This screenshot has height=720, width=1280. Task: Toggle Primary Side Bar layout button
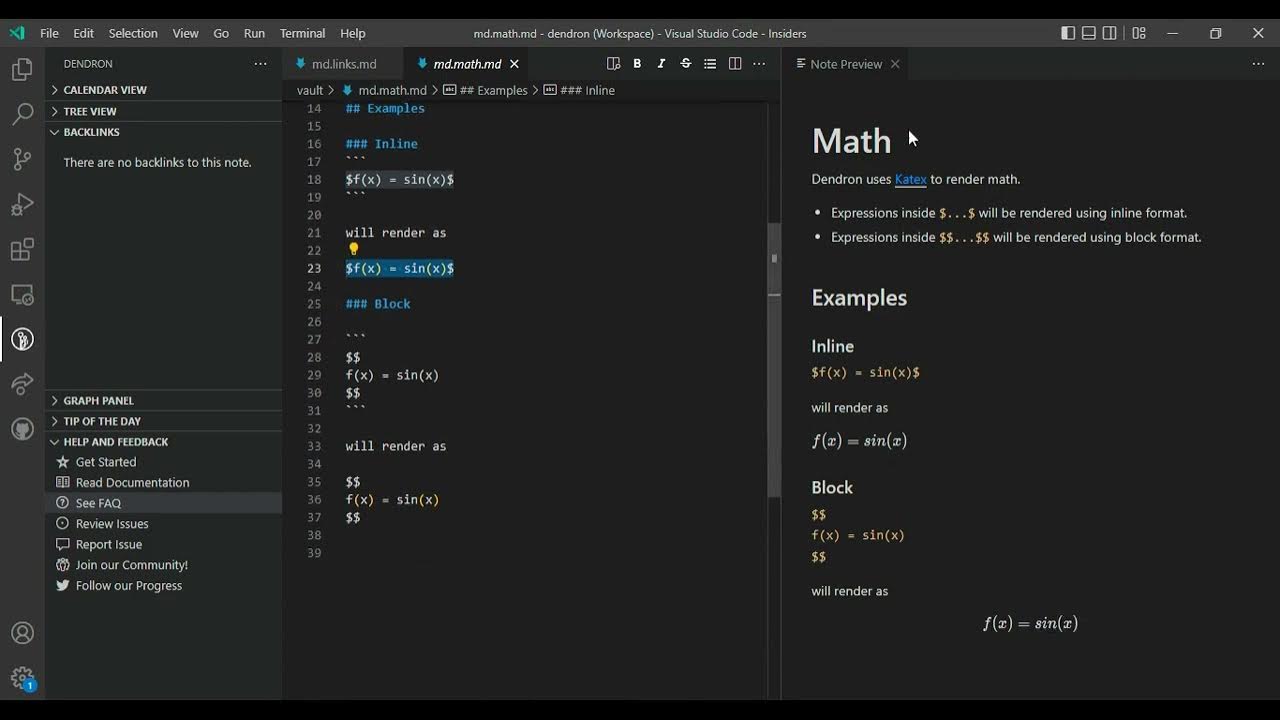(1068, 33)
